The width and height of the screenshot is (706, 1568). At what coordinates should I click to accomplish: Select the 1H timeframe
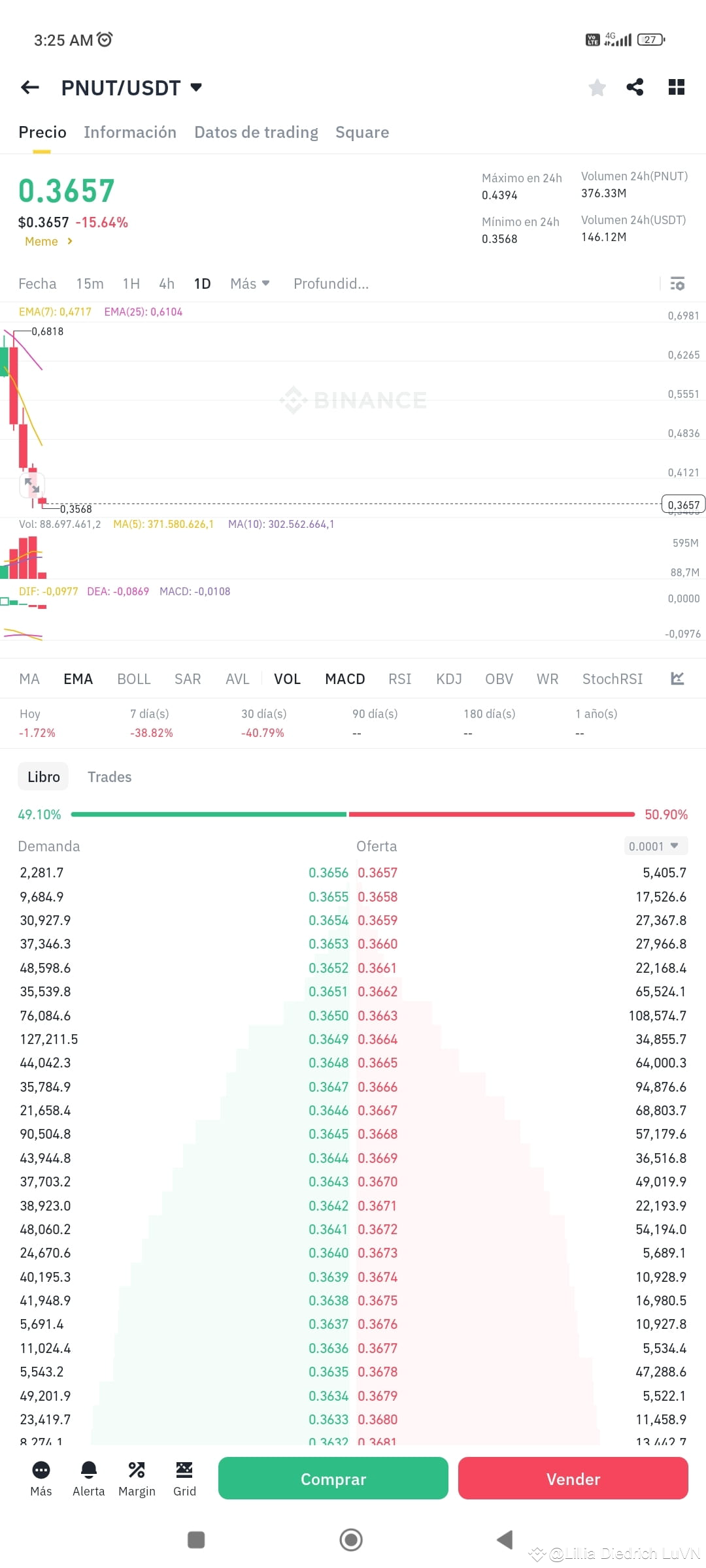[x=131, y=284]
